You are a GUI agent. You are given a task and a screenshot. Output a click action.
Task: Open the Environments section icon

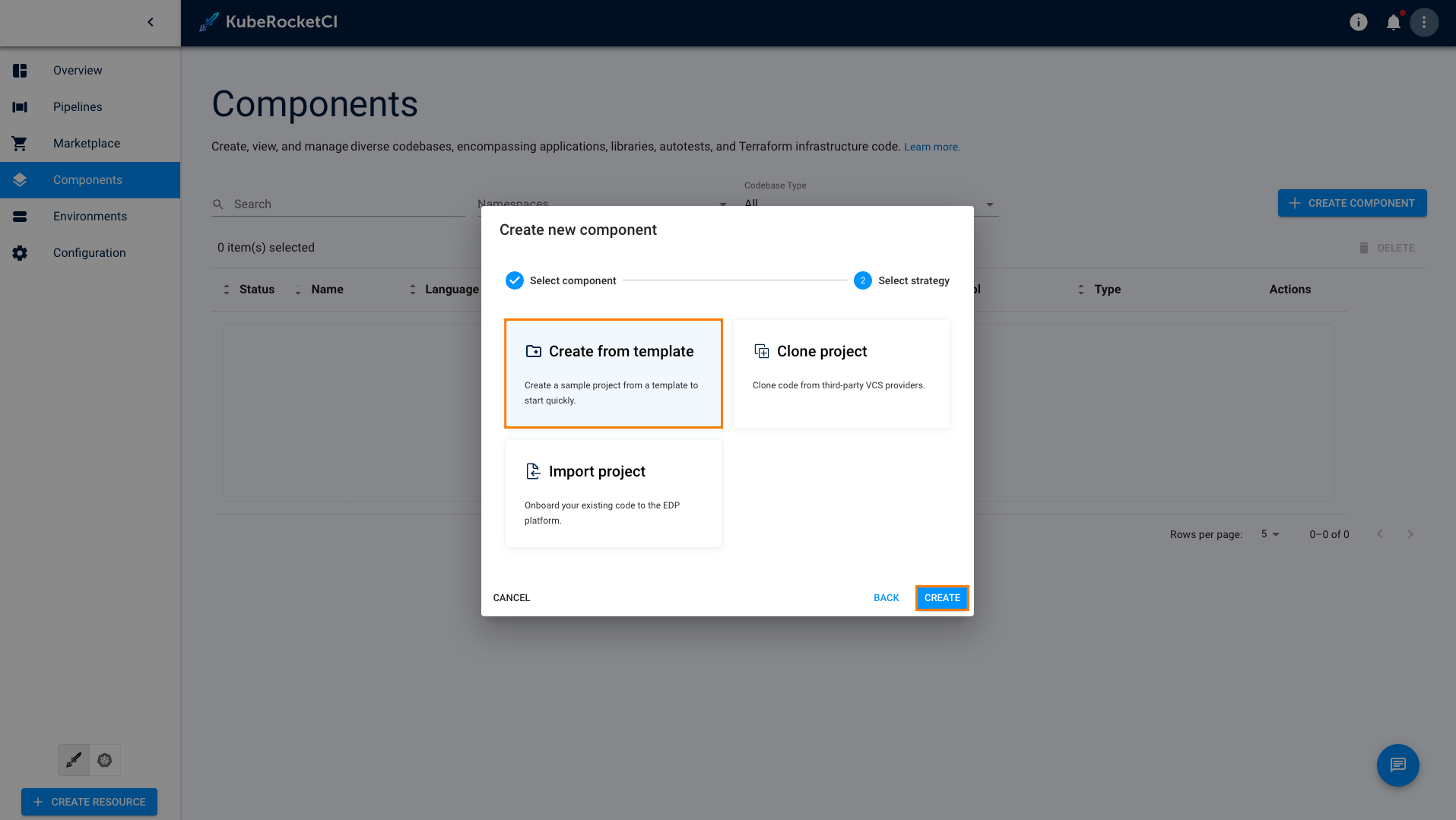19,216
